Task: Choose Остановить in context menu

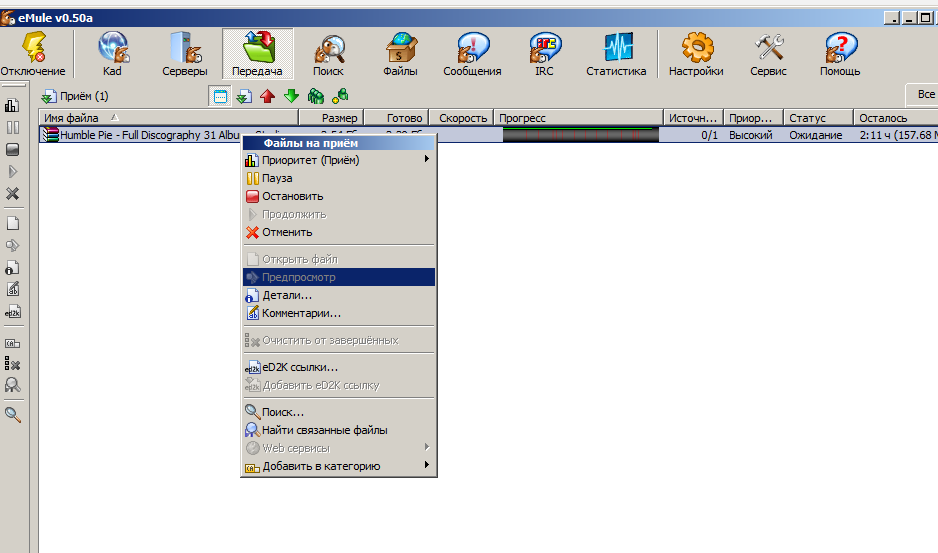Action: click(x=339, y=196)
